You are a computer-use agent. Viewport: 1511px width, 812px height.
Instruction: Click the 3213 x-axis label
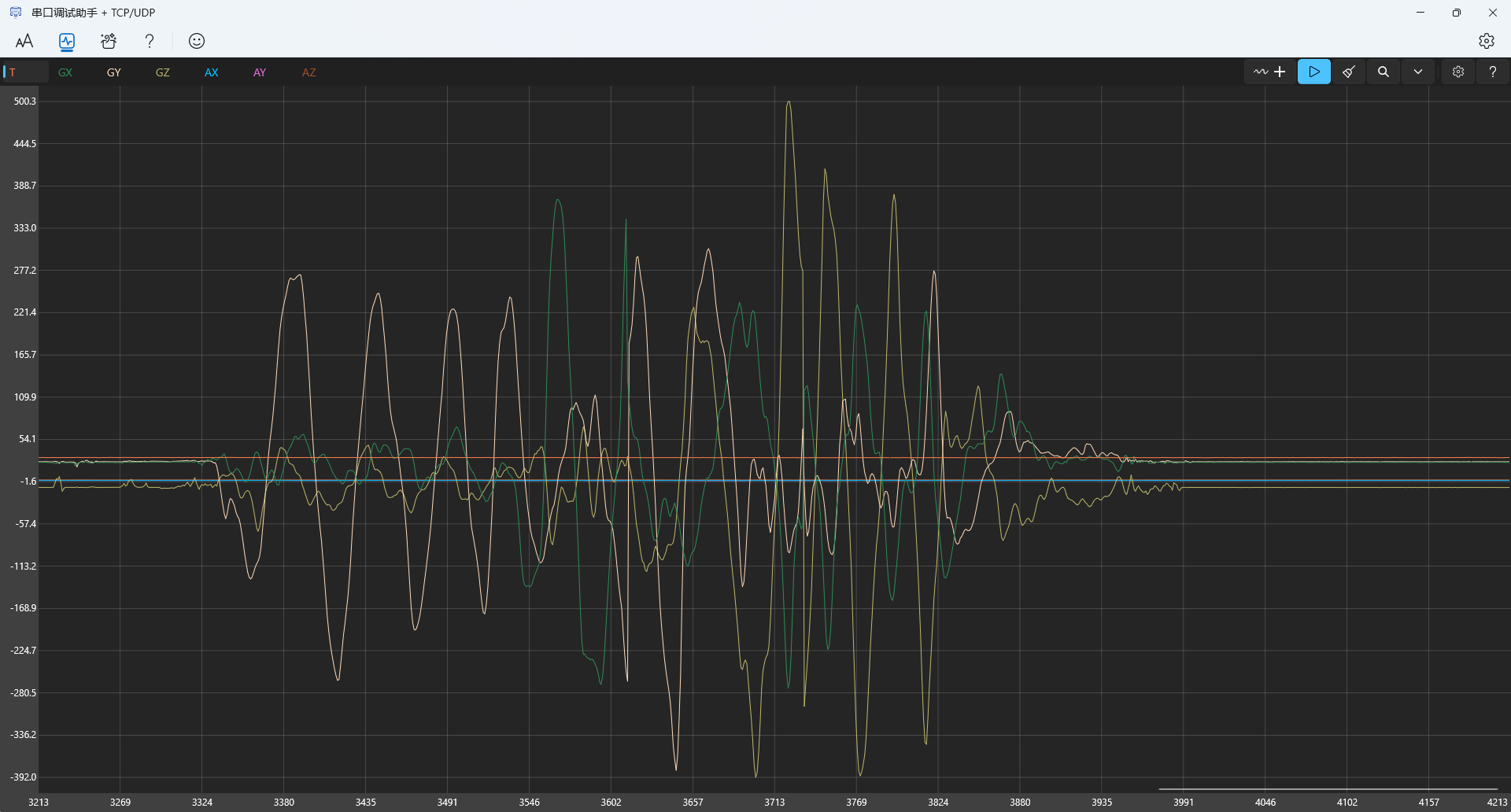click(x=39, y=803)
